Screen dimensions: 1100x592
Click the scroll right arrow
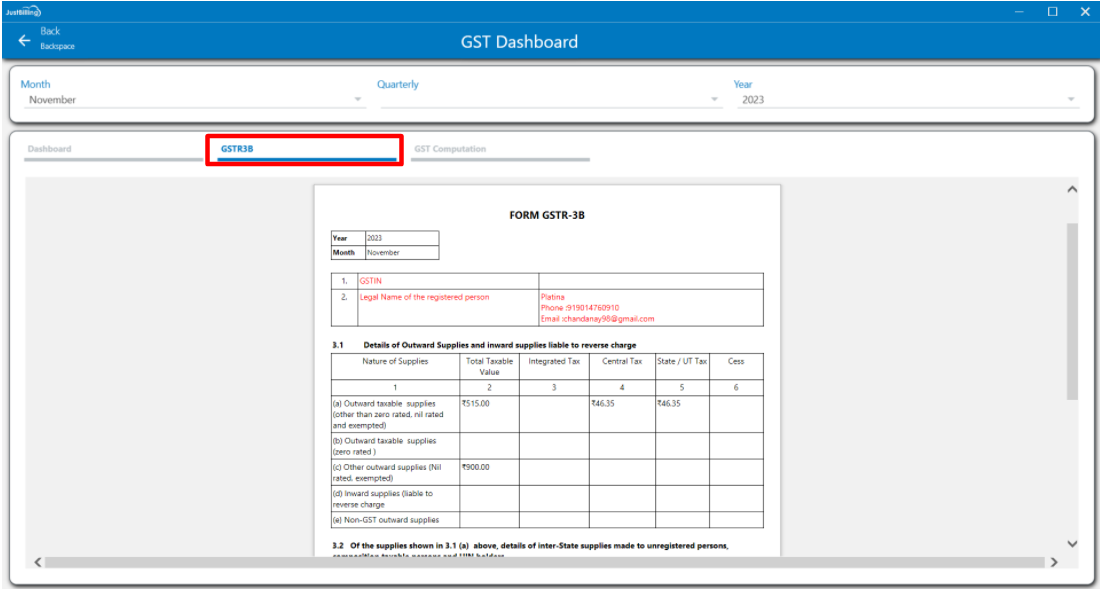pos(1053,562)
